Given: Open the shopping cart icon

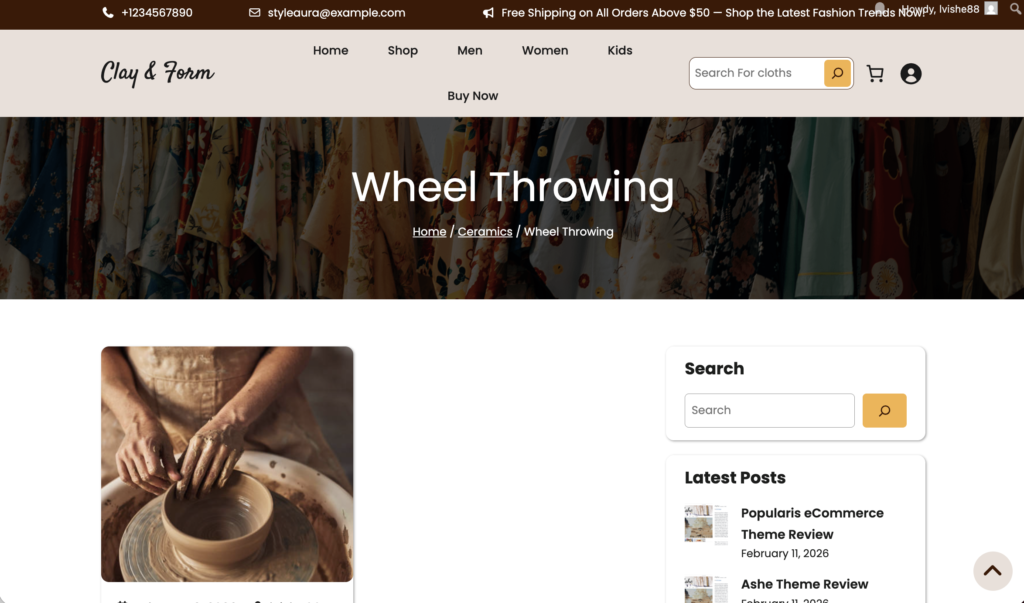Looking at the screenshot, I should coord(875,74).
